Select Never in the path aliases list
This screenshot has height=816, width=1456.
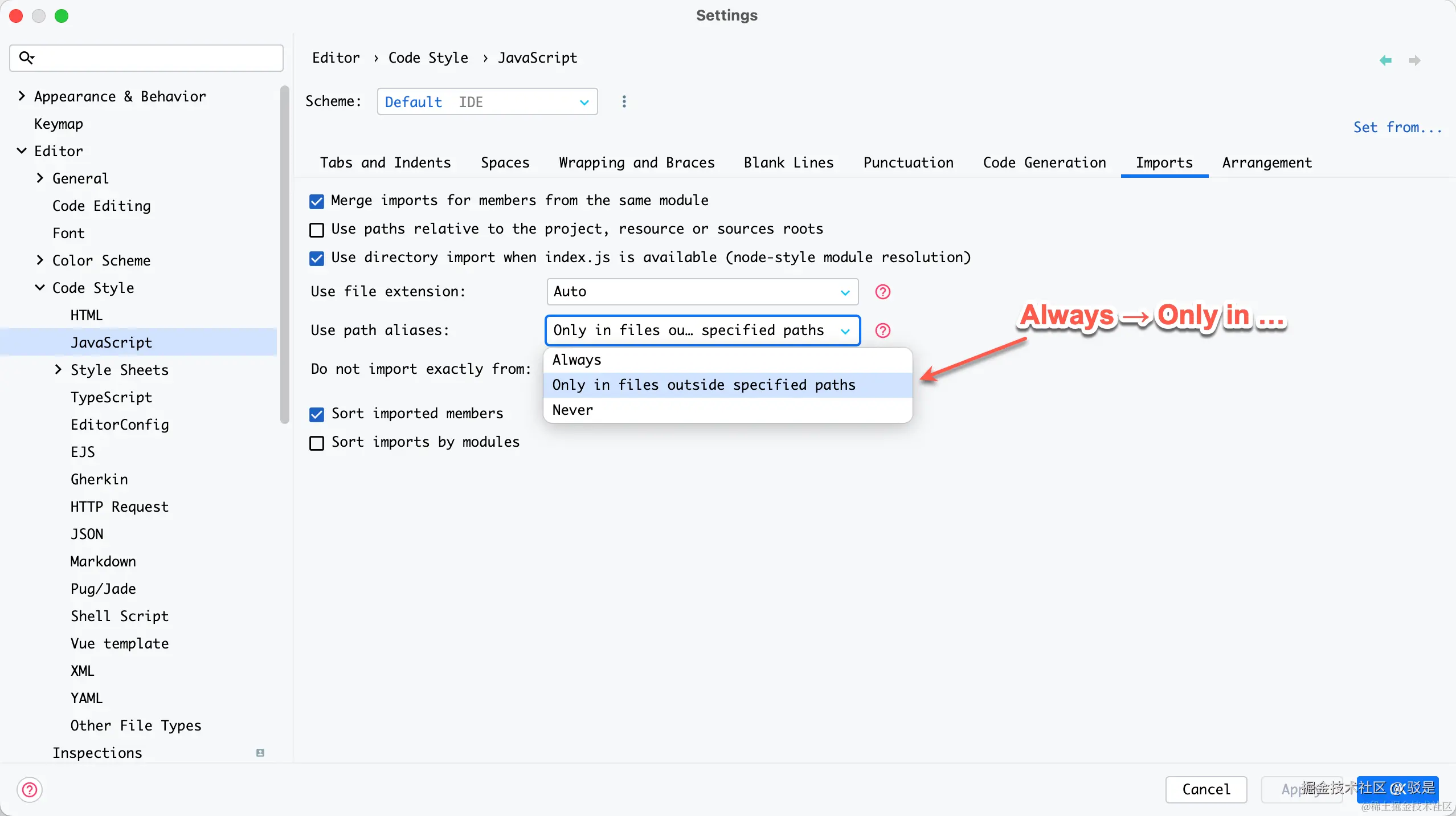click(x=573, y=410)
